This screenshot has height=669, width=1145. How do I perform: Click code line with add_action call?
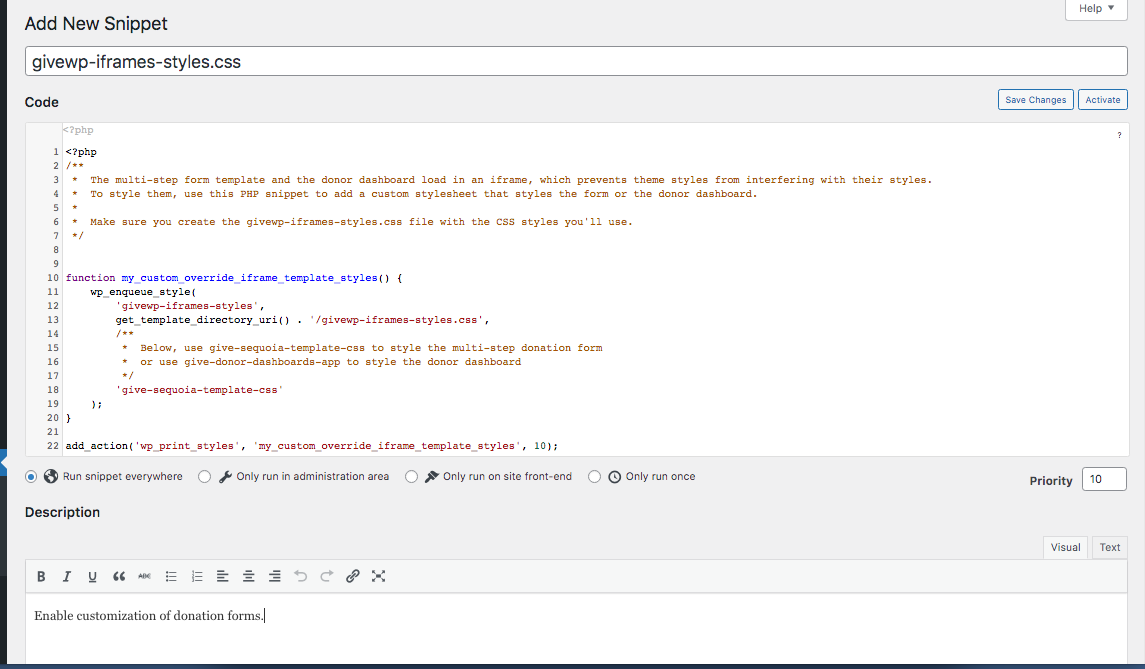pos(312,446)
